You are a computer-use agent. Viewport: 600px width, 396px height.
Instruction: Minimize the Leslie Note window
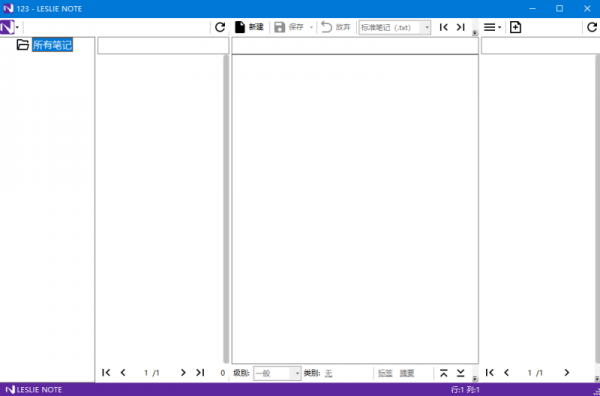[532, 8]
